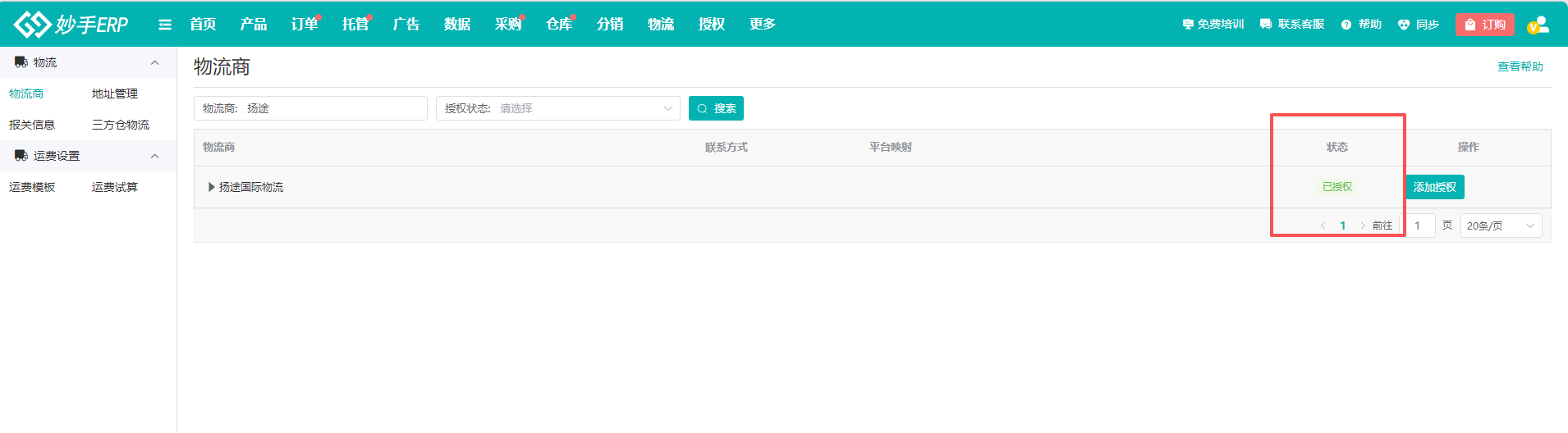Open the 授权状态 dropdown
Image resolution: width=1568 pixels, height=433 pixels.
558,108
